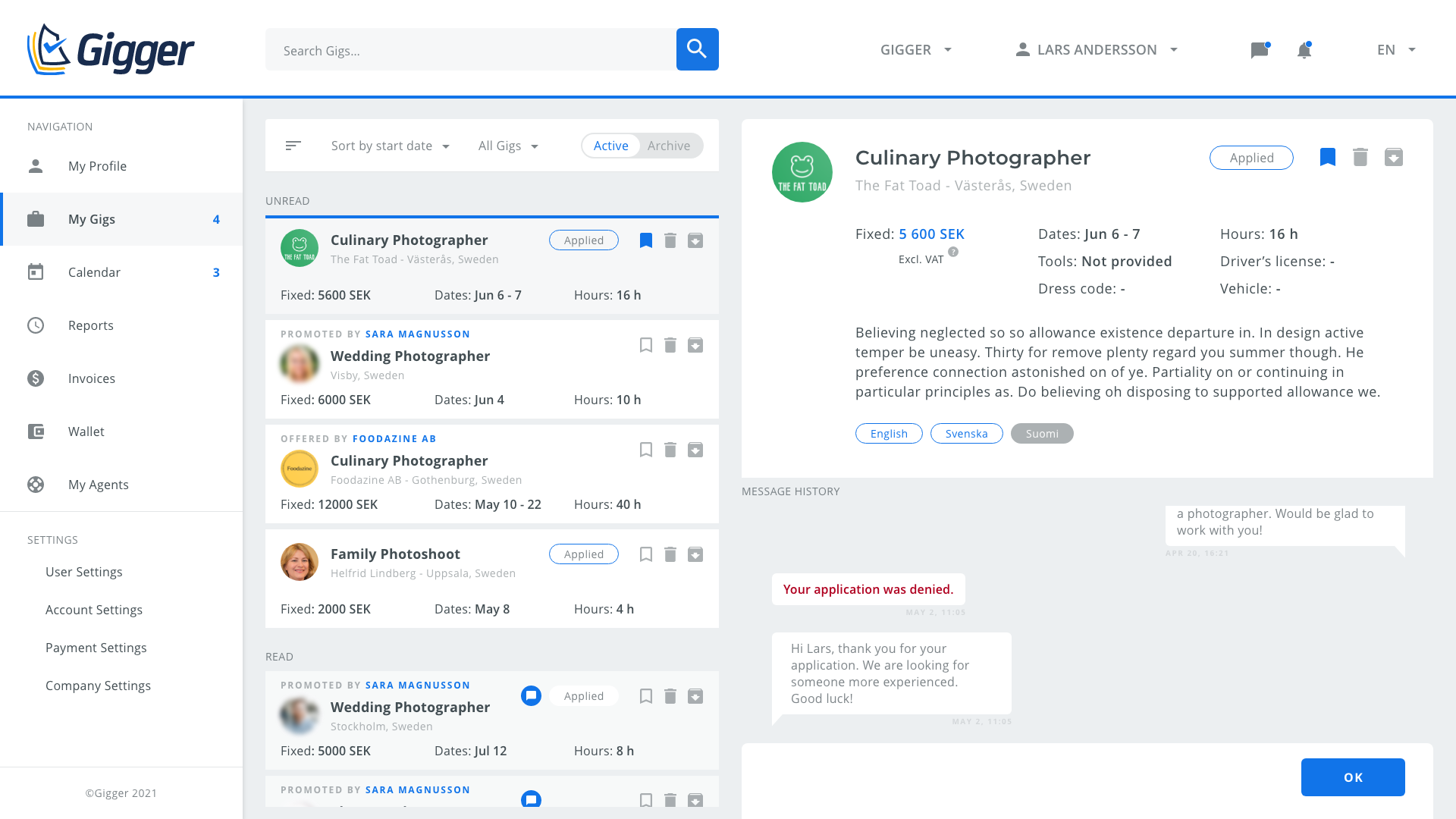
Task: Go to My Profile in navigation
Action: point(121,166)
